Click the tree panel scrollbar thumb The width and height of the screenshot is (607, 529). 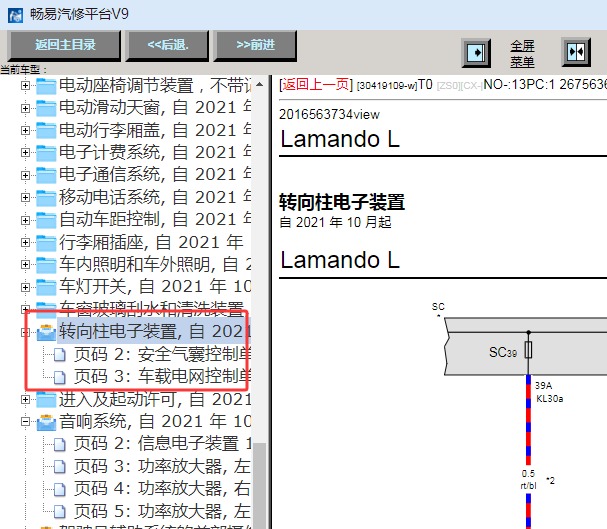tap(259, 486)
